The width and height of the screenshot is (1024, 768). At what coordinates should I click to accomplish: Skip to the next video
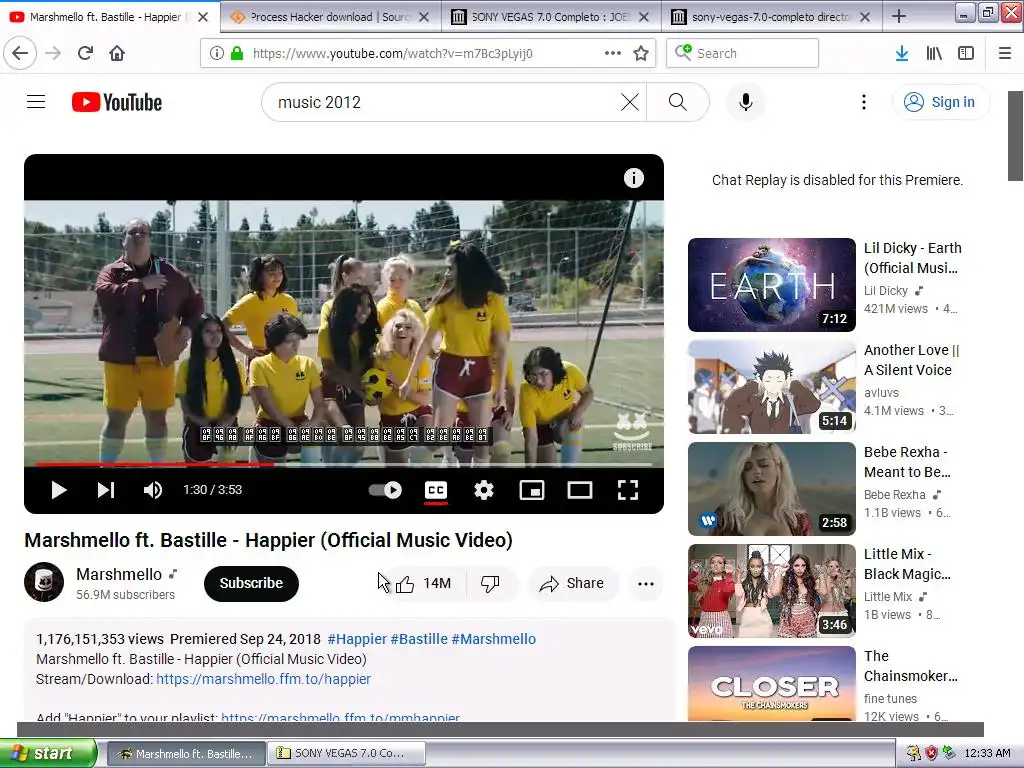tap(106, 490)
